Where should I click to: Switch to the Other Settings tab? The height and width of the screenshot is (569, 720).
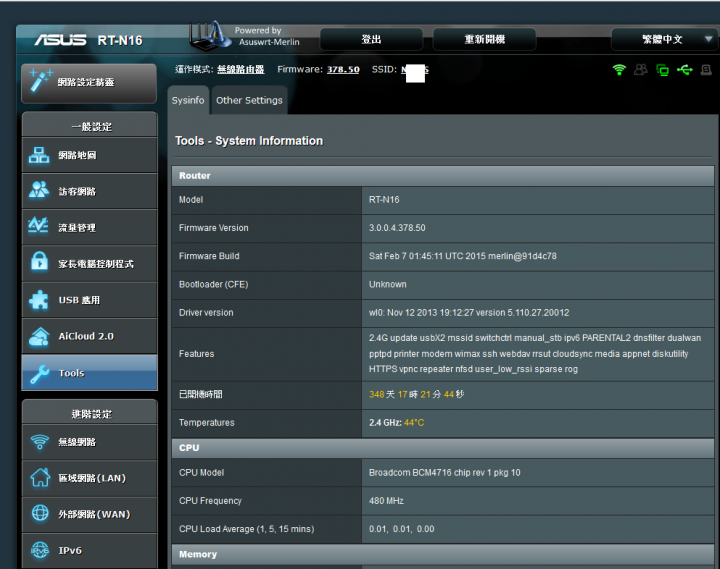click(249, 100)
